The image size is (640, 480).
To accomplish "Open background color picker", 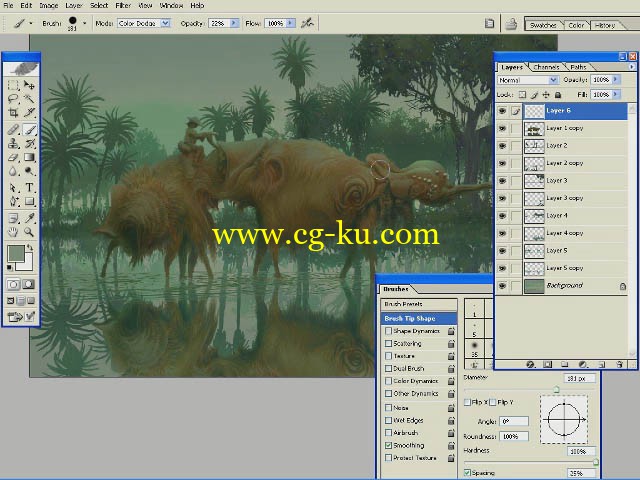I will (27, 264).
